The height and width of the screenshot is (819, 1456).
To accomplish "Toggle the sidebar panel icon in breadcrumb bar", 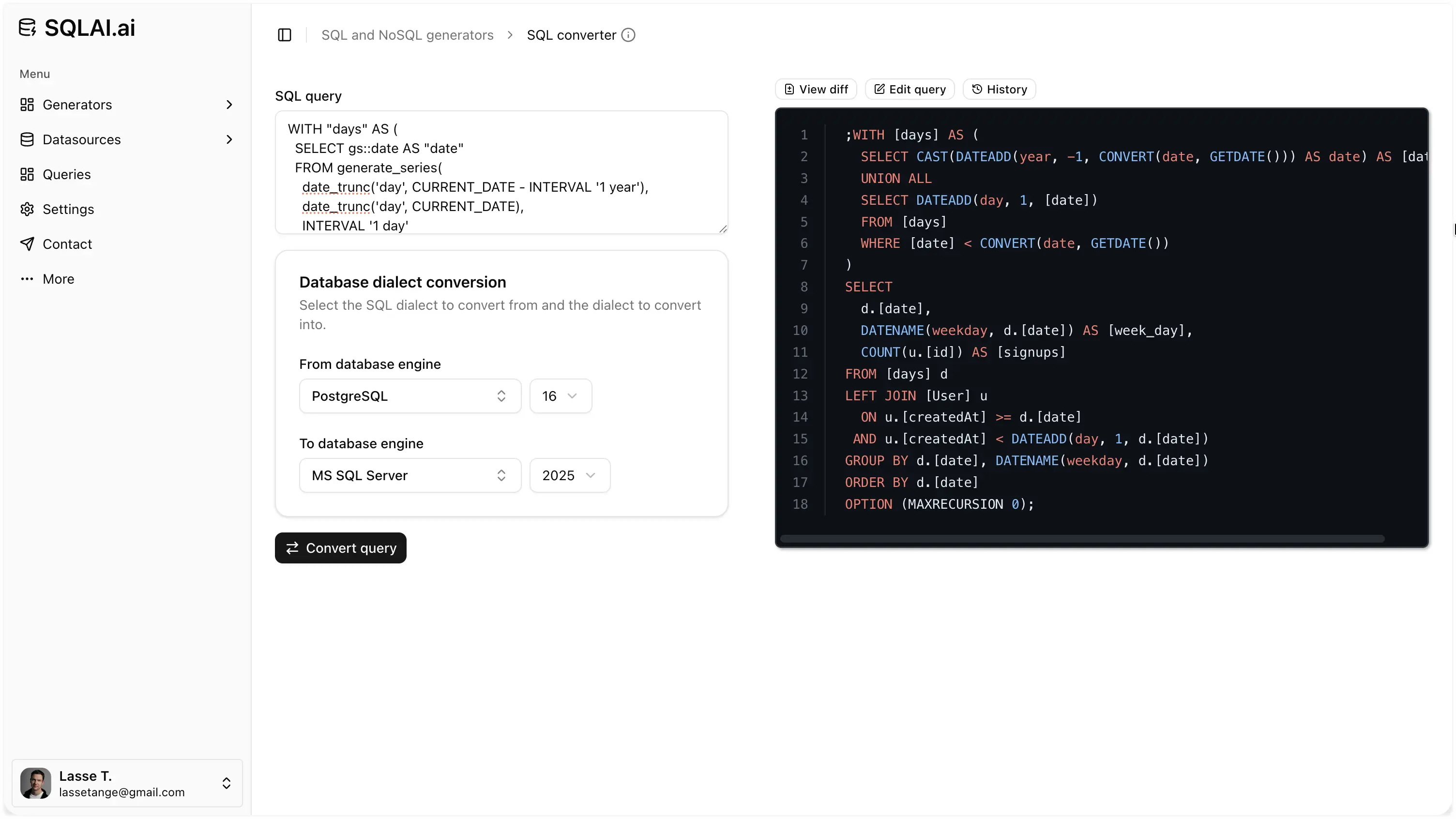I will [x=284, y=34].
